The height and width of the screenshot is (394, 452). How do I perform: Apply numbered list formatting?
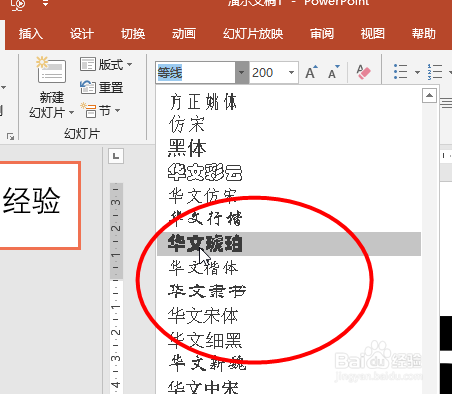pyautogui.click(x=435, y=72)
